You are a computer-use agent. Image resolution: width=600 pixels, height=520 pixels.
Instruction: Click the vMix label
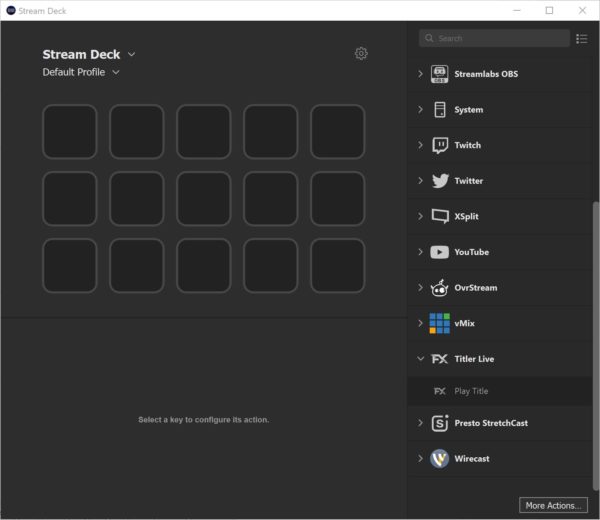click(x=465, y=323)
